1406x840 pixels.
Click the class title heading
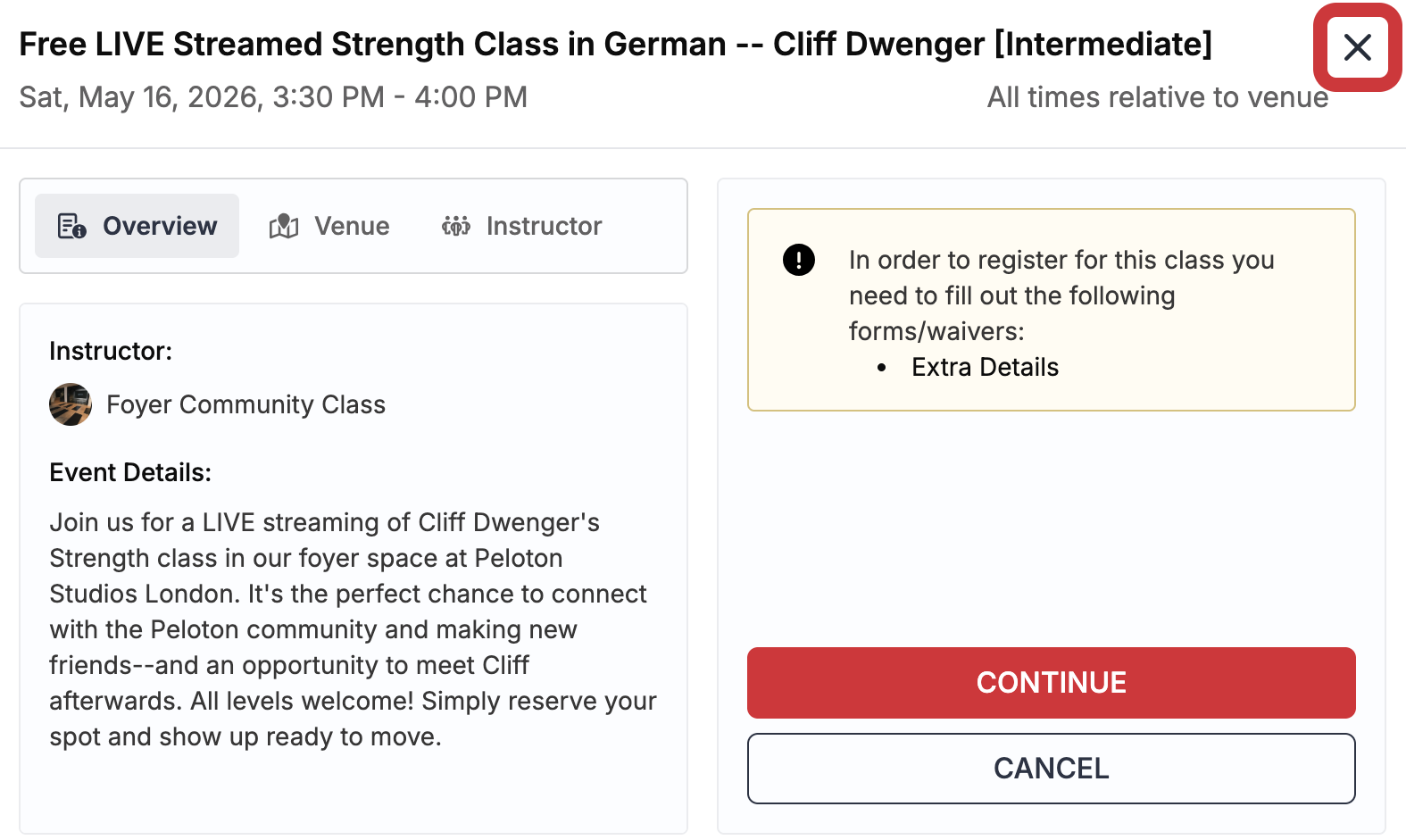coord(615,44)
